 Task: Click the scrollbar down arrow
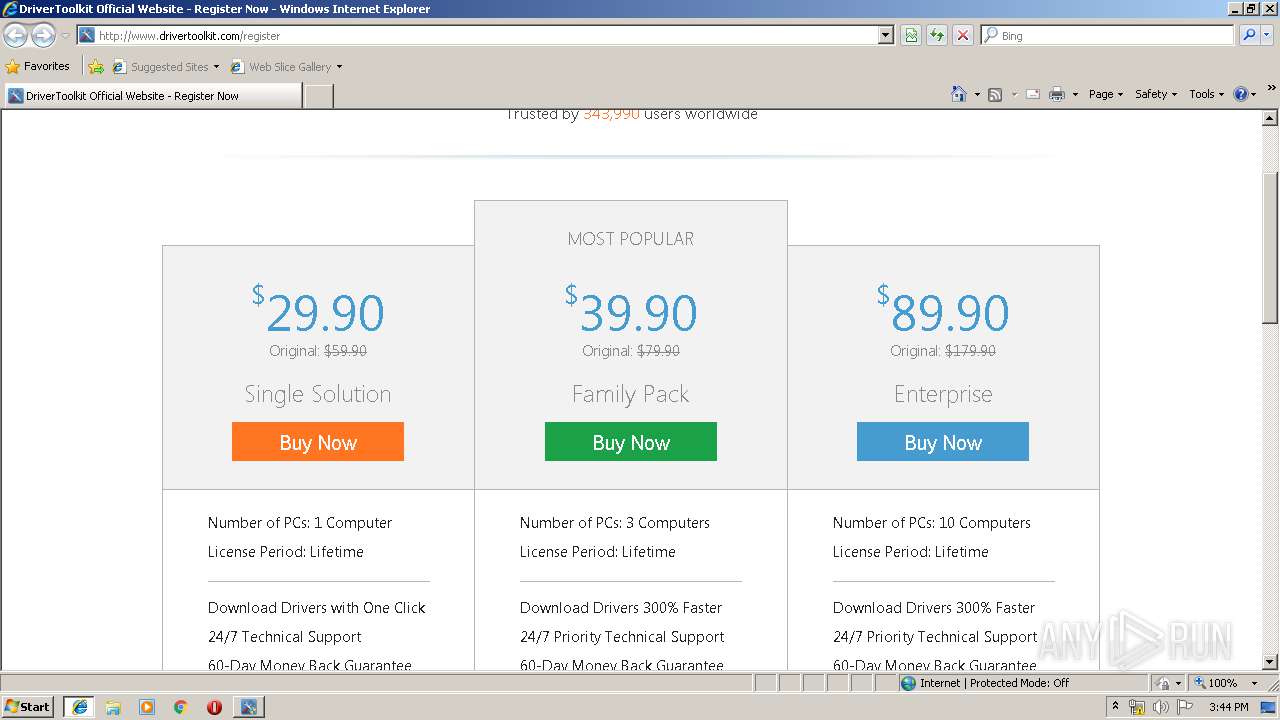click(1270, 662)
